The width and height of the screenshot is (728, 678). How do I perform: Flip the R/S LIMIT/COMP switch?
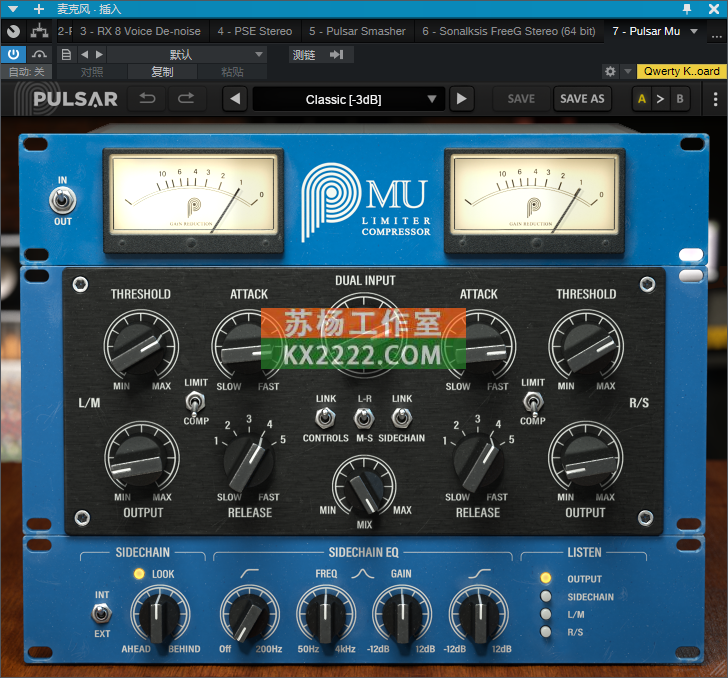click(533, 402)
